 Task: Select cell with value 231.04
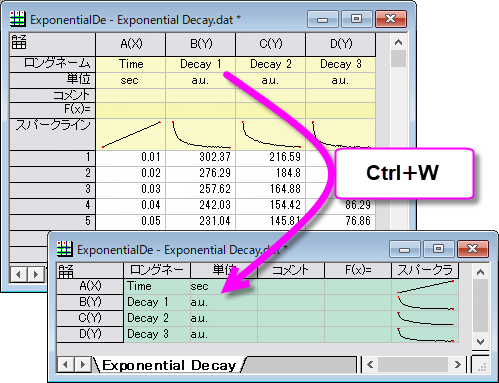(x=201, y=221)
